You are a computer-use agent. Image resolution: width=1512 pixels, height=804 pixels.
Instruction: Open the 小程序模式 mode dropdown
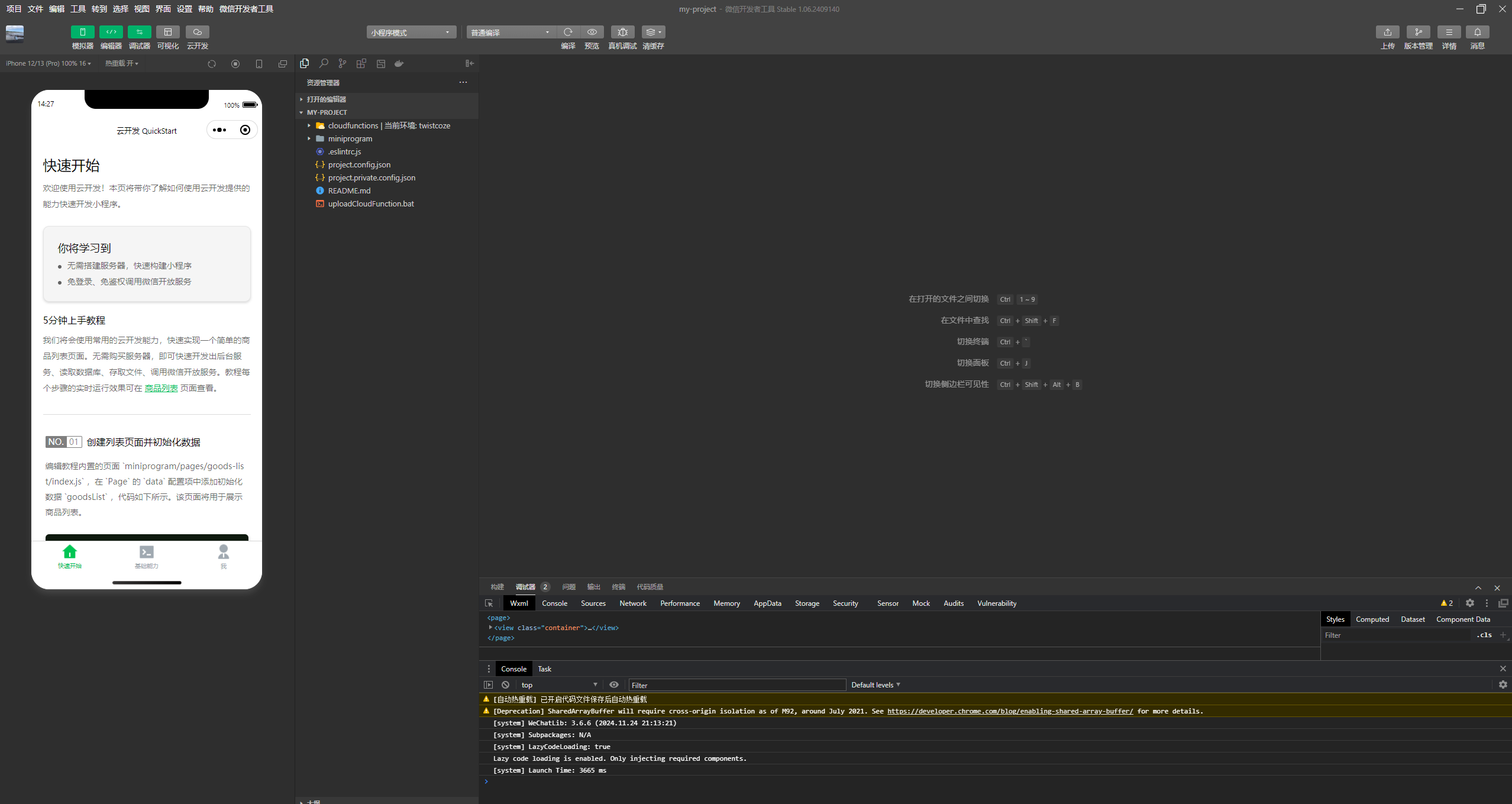pos(411,33)
